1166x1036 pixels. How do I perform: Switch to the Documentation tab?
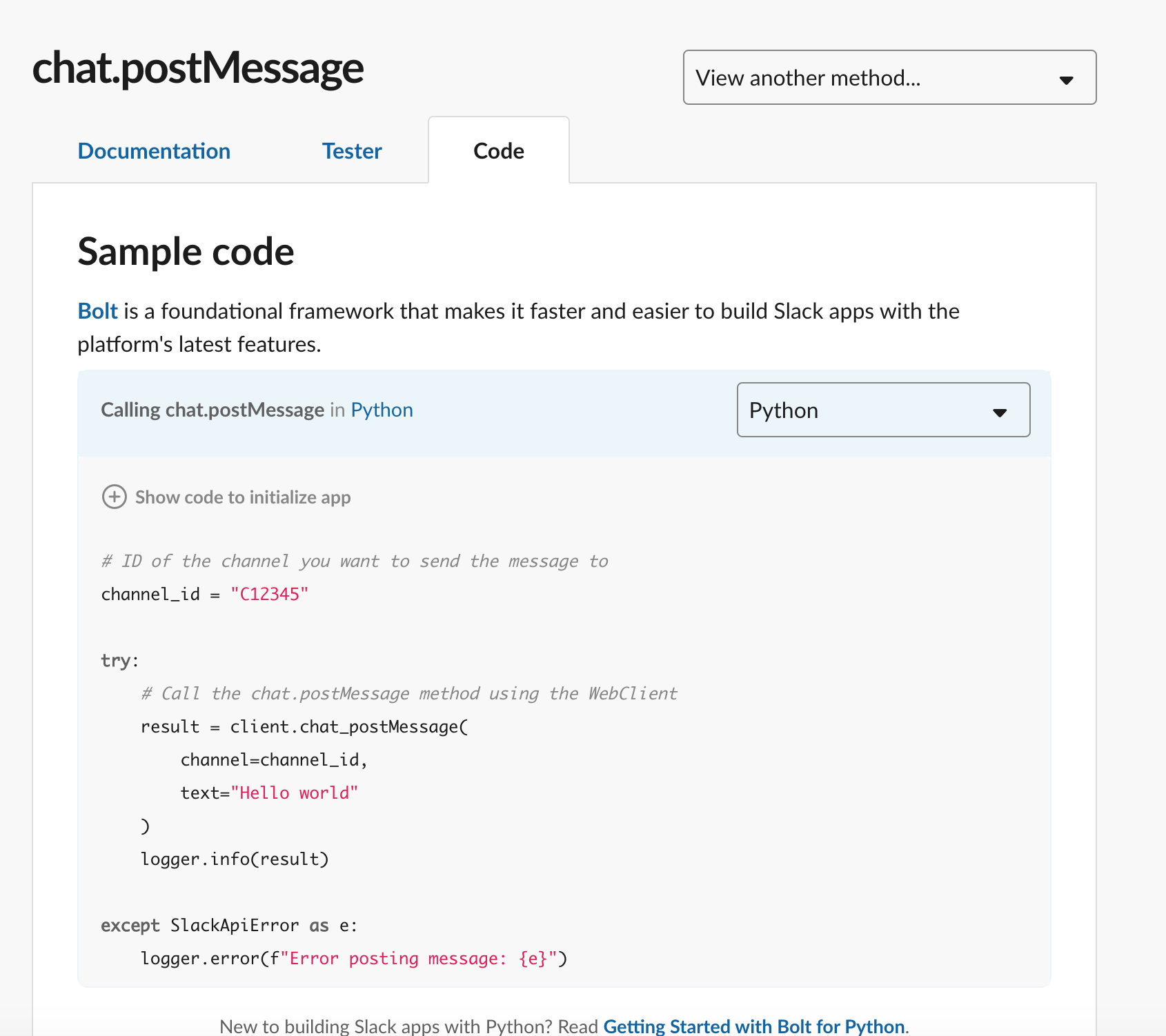pos(154,150)
